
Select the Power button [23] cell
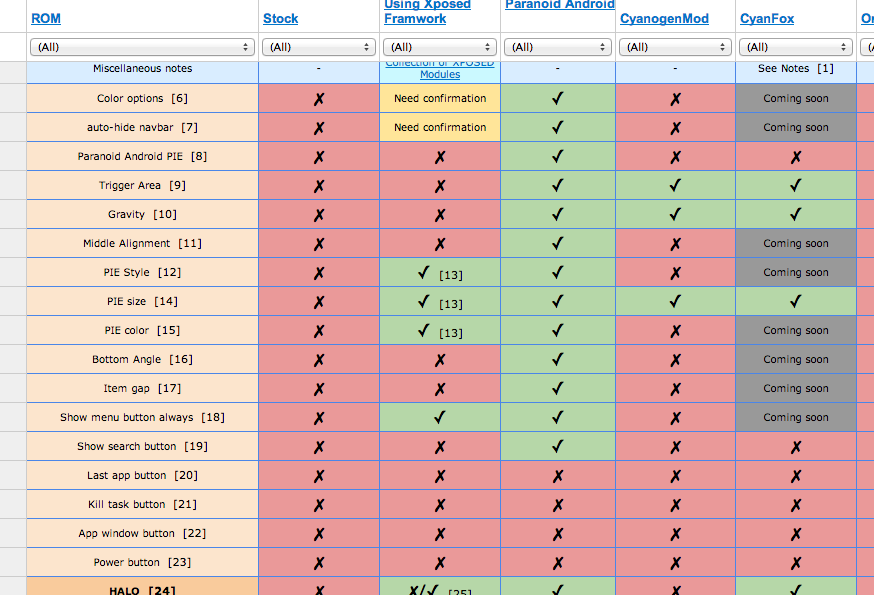(142, 562)
